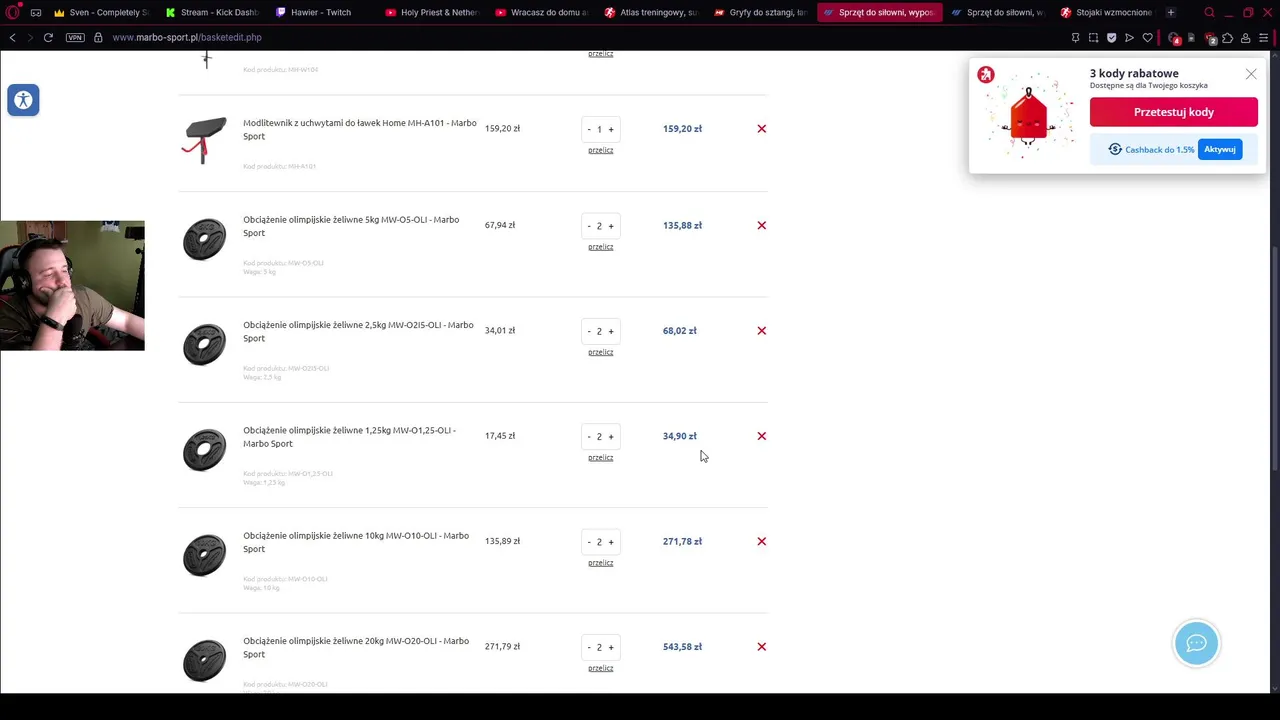Click the Przetestuj kody button
Screen dimensions: 1280x720
1174,112
